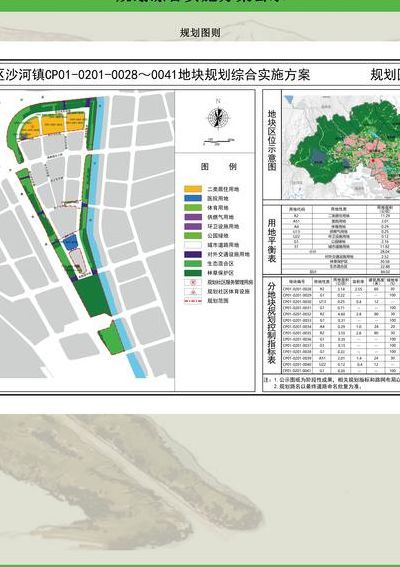400x567 pixels.
Task: Click the 规划图则 section heading
Action: (200, 33)
